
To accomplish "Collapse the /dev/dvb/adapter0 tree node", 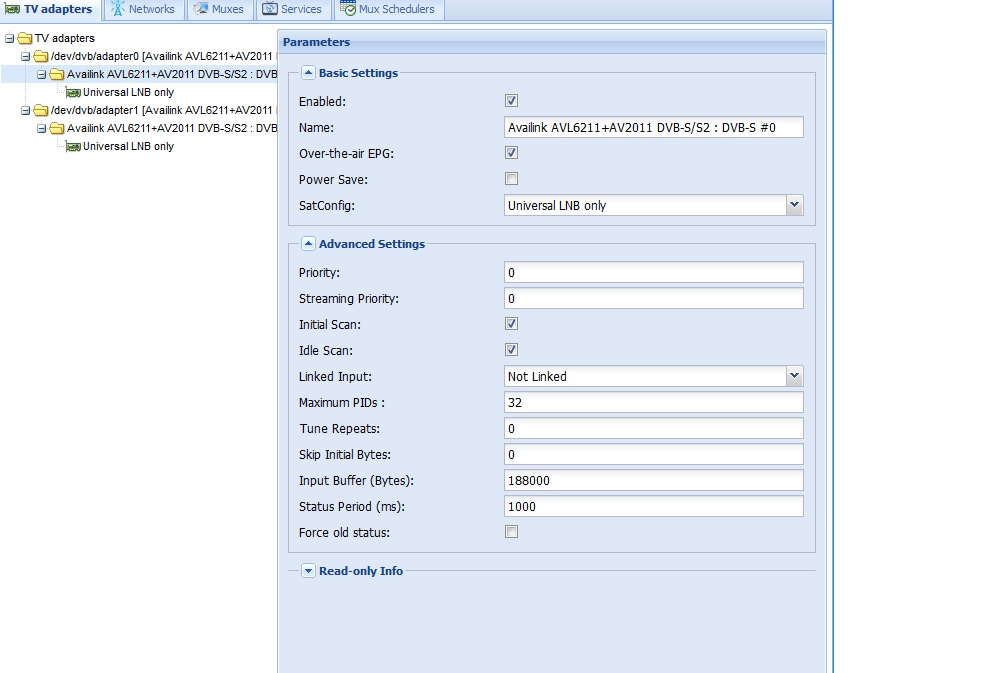I will [26, 57].
